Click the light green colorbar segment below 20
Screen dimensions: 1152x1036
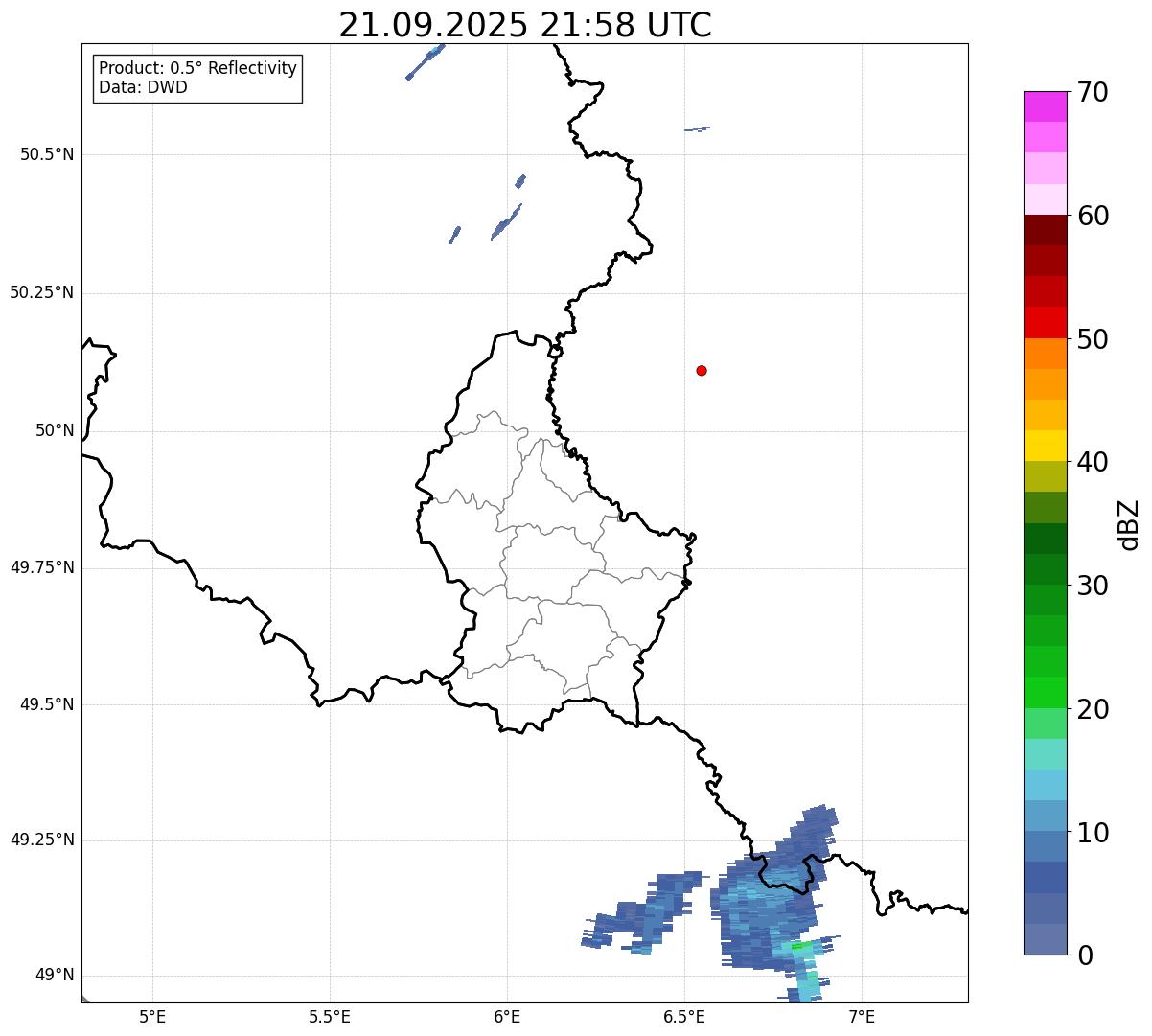pos(1046,723)
